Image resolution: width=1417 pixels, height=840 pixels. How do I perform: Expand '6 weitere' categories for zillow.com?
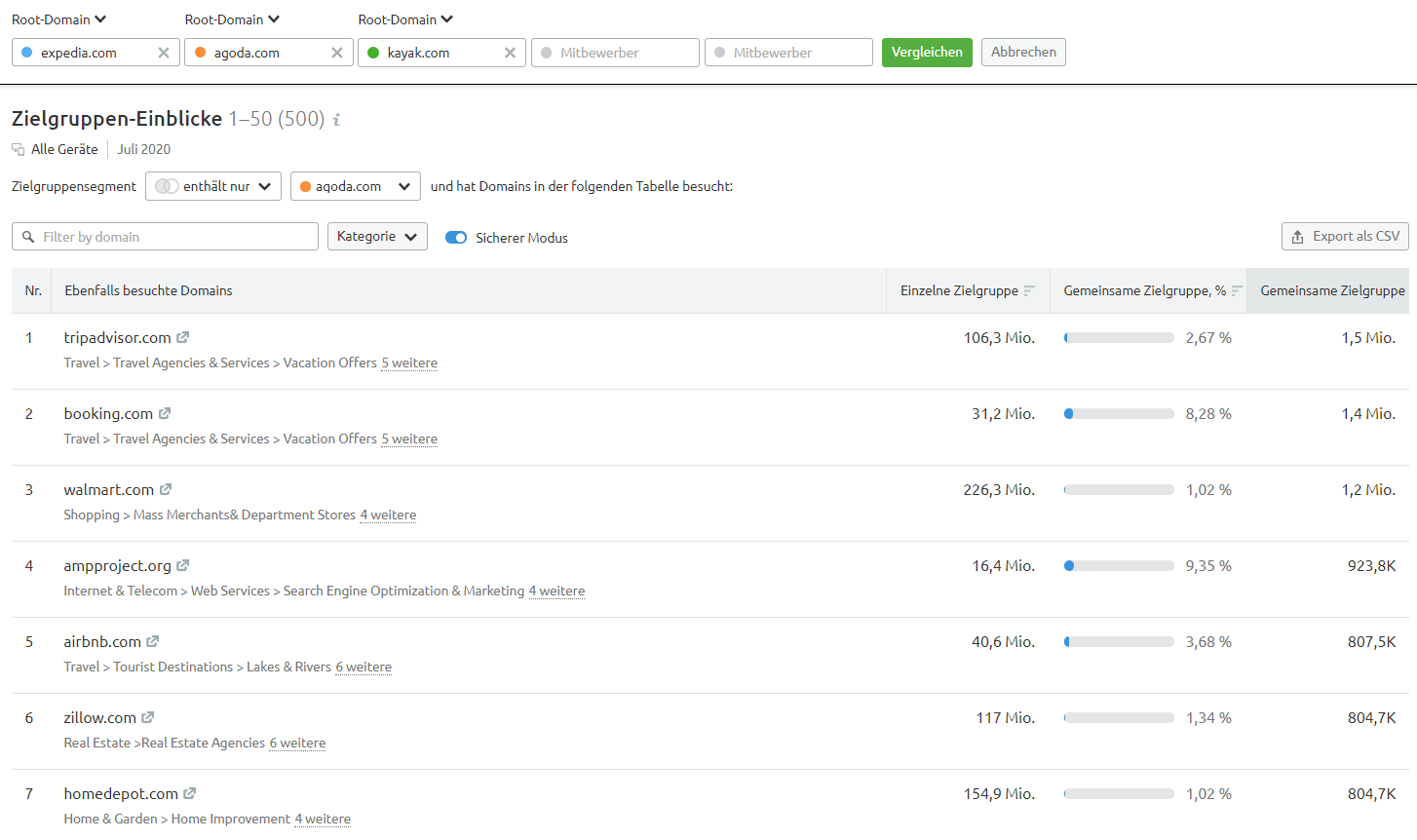click(x=297, y=743)
